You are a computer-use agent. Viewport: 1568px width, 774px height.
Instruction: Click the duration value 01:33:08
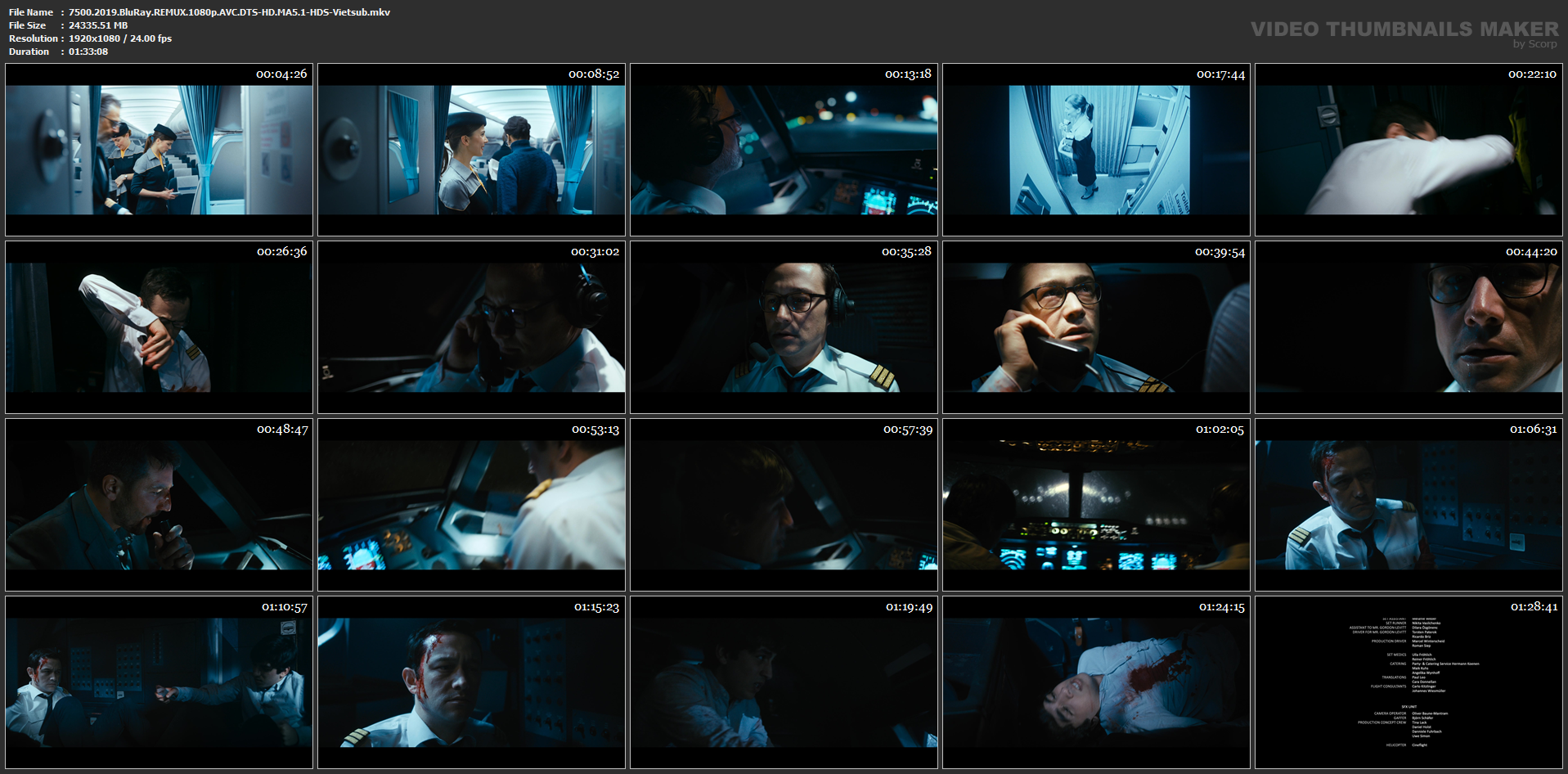(88, 52)
